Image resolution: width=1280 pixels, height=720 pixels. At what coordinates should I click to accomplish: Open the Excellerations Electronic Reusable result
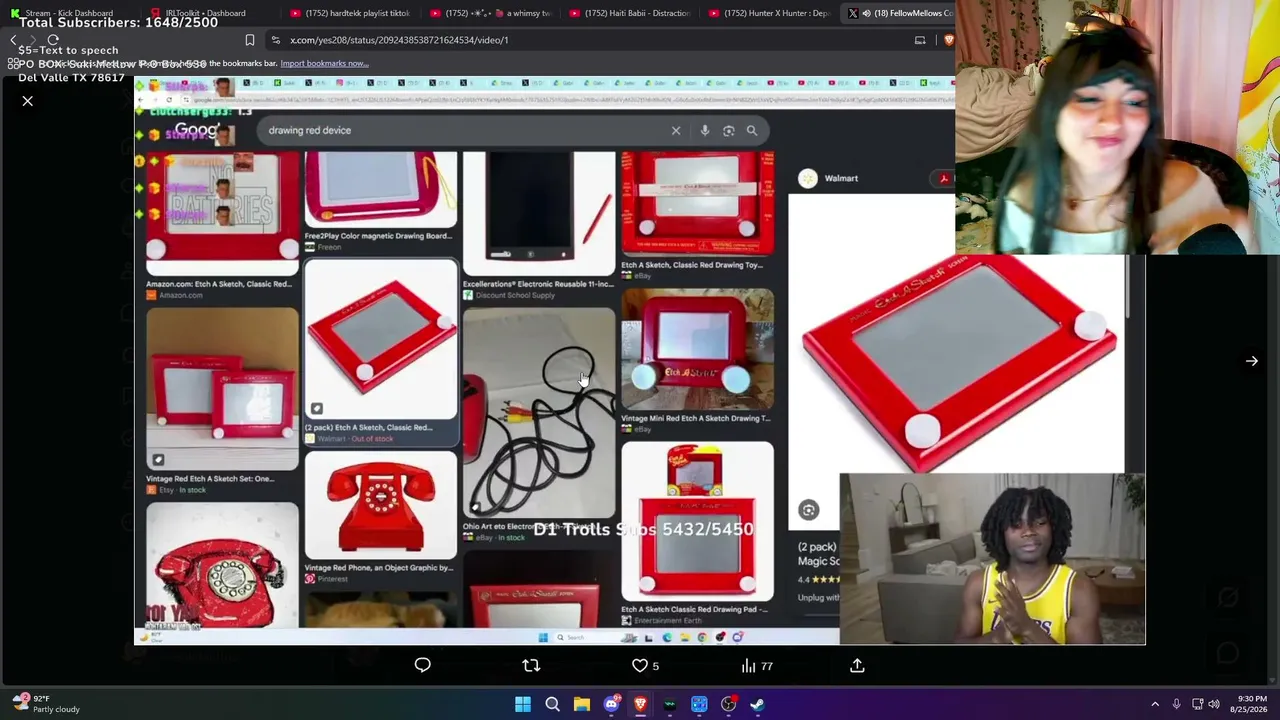click(x=539, y=226)
